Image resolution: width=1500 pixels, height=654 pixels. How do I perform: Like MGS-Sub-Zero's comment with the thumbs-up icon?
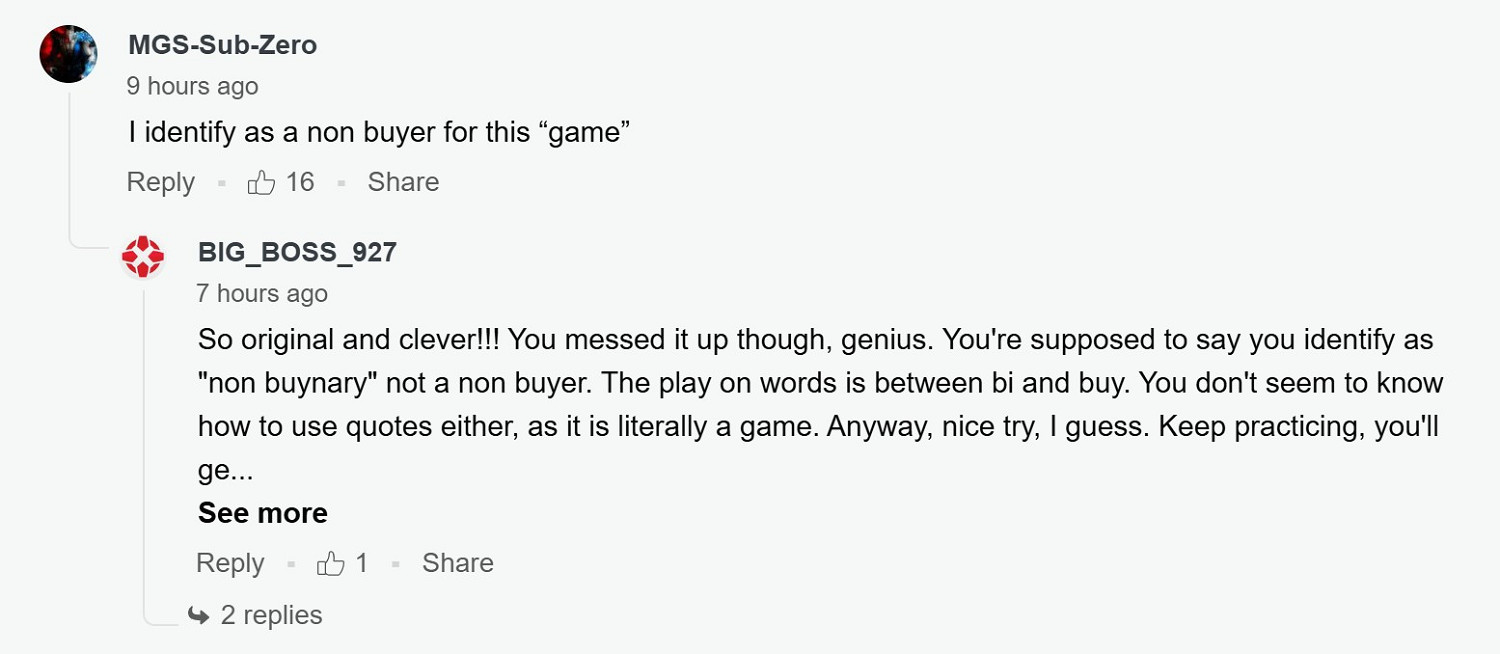coord(261,182)
